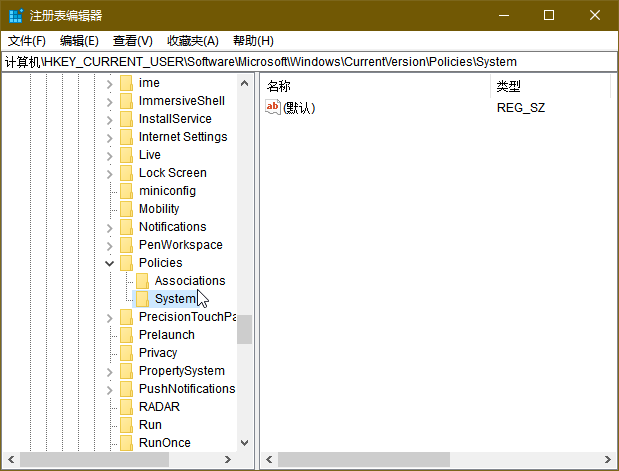This screenshot has width=619, height=471.
Task: Expand the Notifications key
Action: 110,228
